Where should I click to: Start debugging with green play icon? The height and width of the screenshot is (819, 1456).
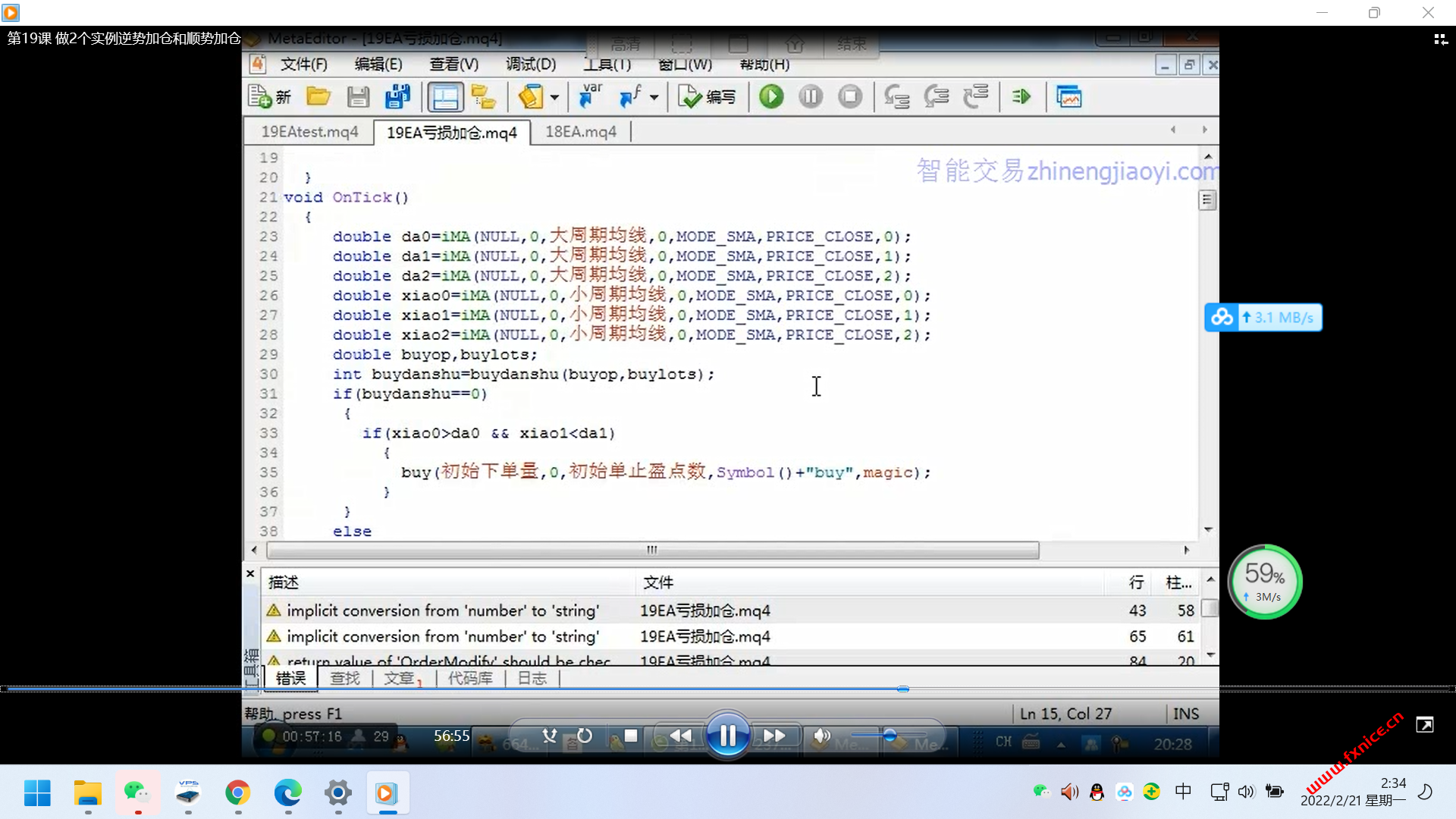click(771, 97)
